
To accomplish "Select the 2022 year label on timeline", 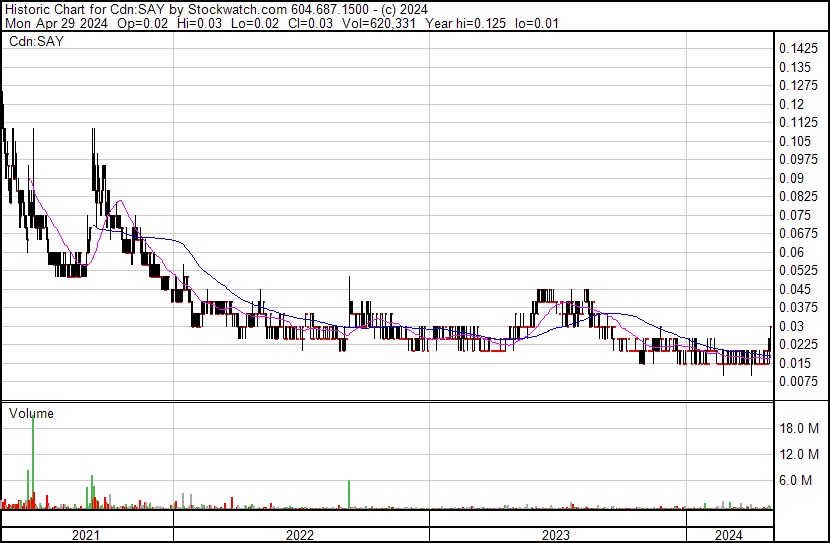I will pyautogui.click(x=300, y=535).
